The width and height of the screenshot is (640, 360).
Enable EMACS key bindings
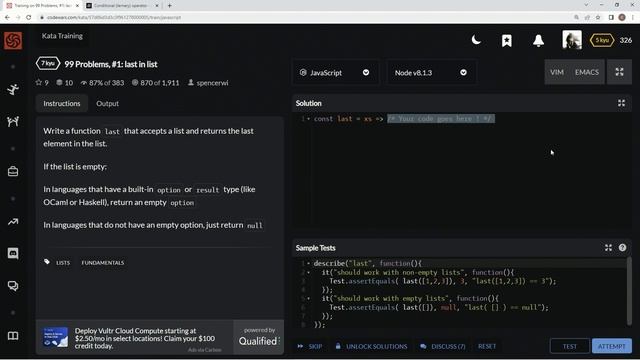tap(587, 72)
